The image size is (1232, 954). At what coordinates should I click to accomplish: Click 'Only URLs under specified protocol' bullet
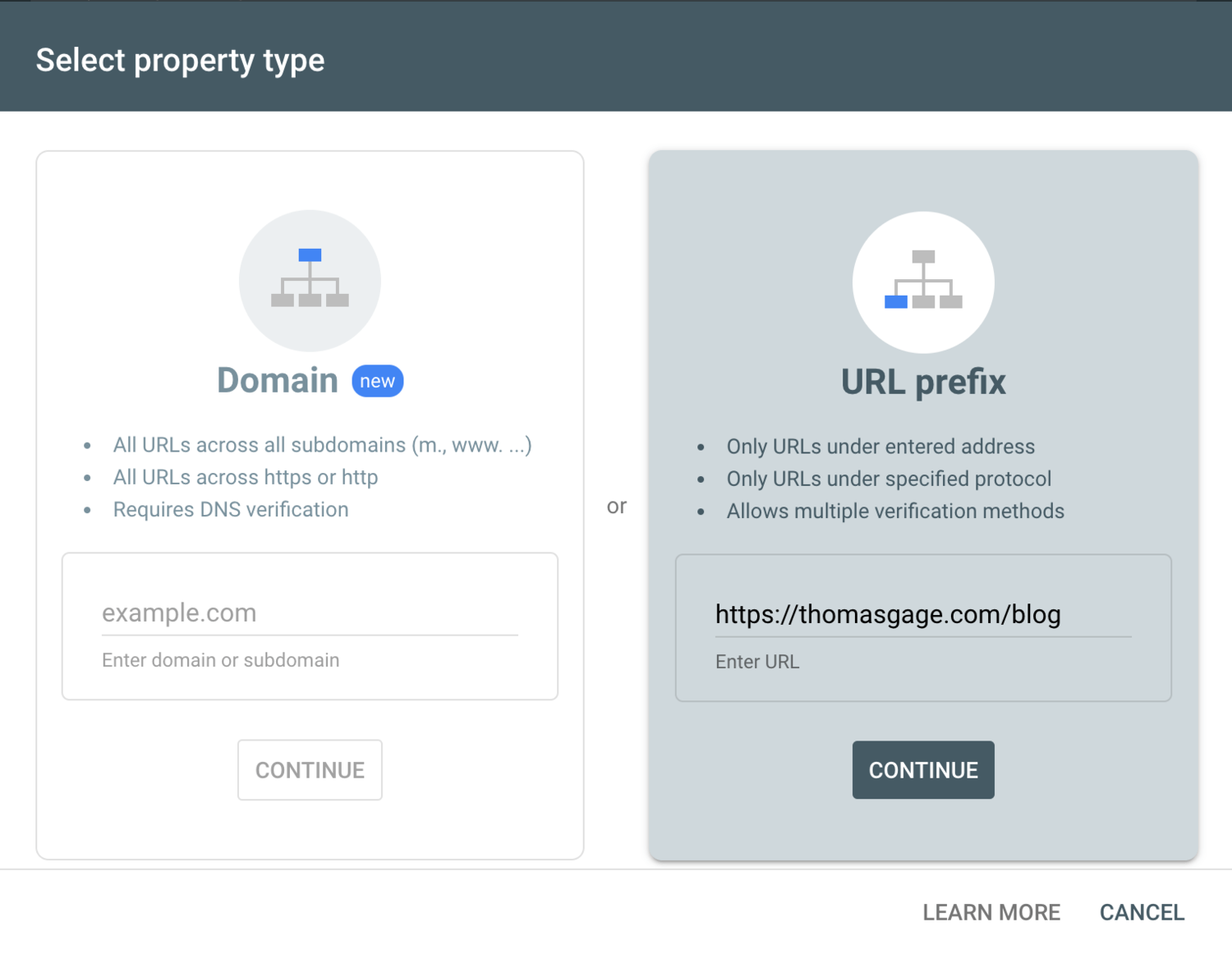[889, 479]
